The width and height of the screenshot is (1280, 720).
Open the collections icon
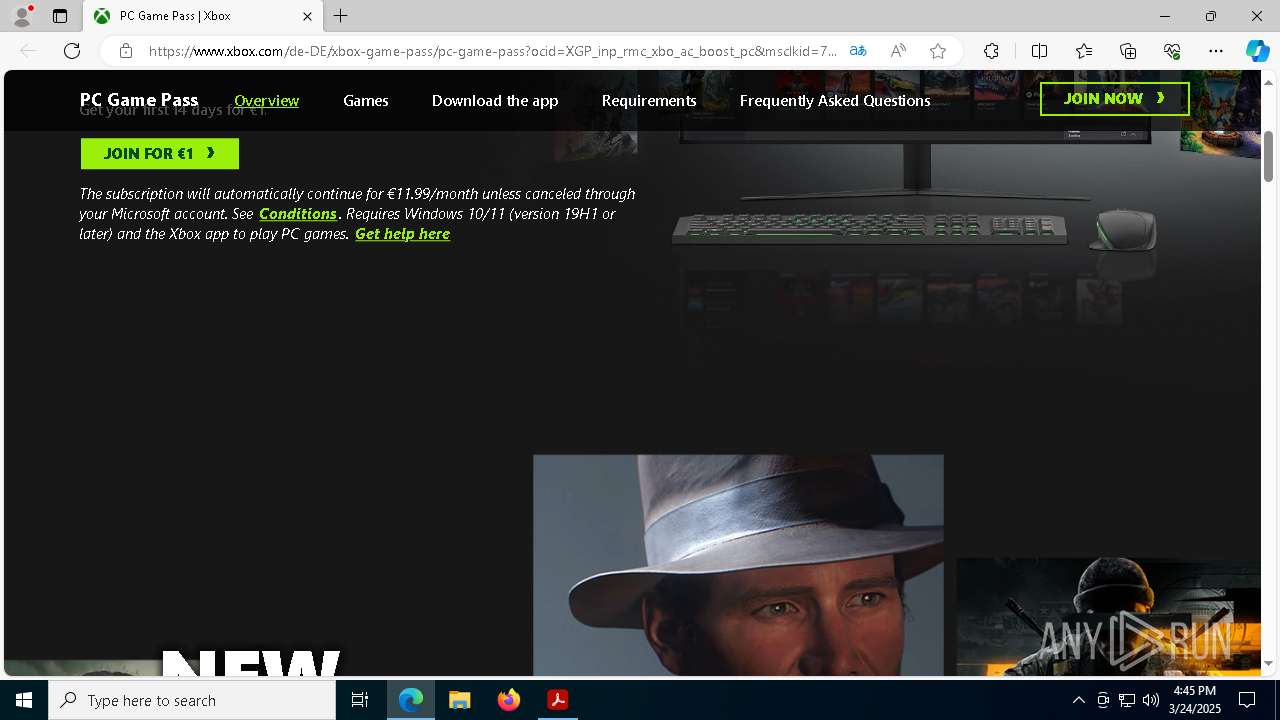pyautogui.click(x=1128, y=51)
